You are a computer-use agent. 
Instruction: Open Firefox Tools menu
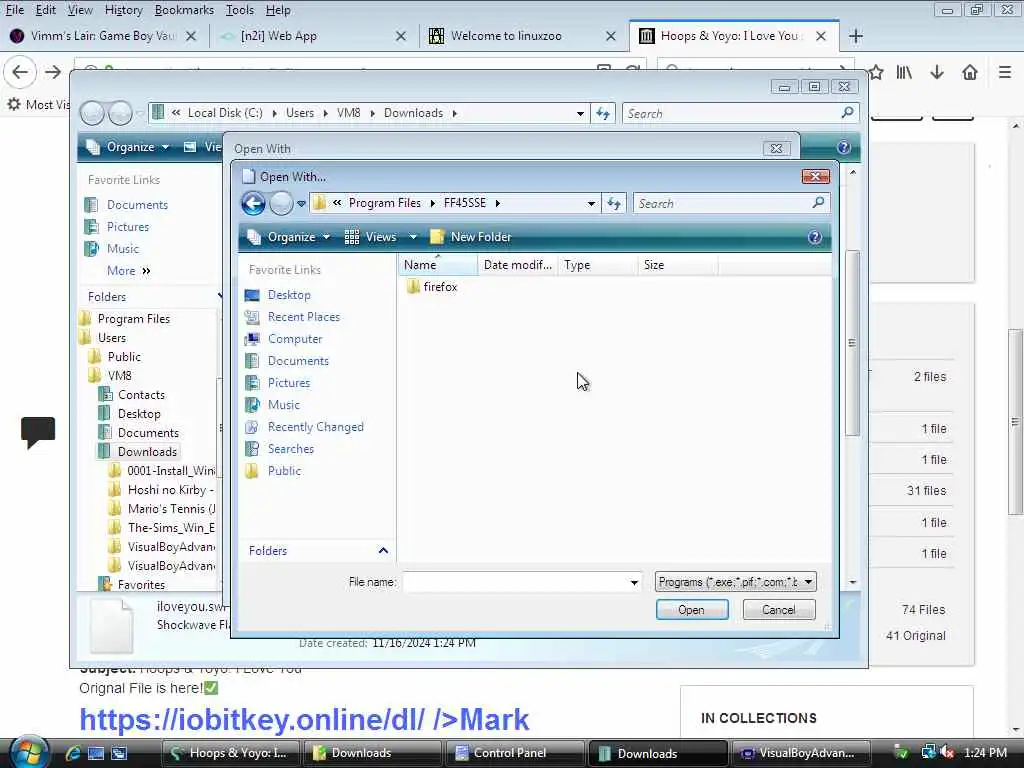click(240, 10)
